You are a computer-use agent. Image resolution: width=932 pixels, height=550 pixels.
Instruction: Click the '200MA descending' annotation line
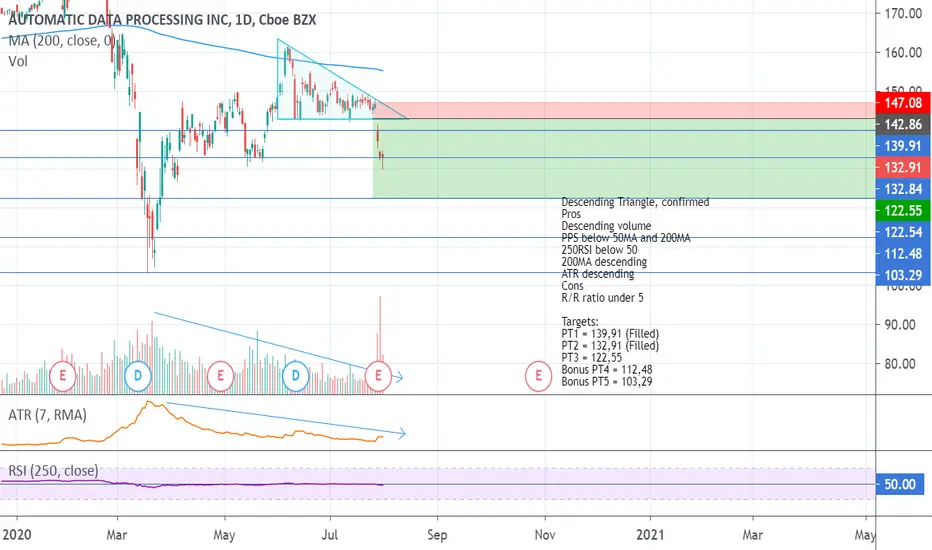pyautogui.click(x=604, y=262)
